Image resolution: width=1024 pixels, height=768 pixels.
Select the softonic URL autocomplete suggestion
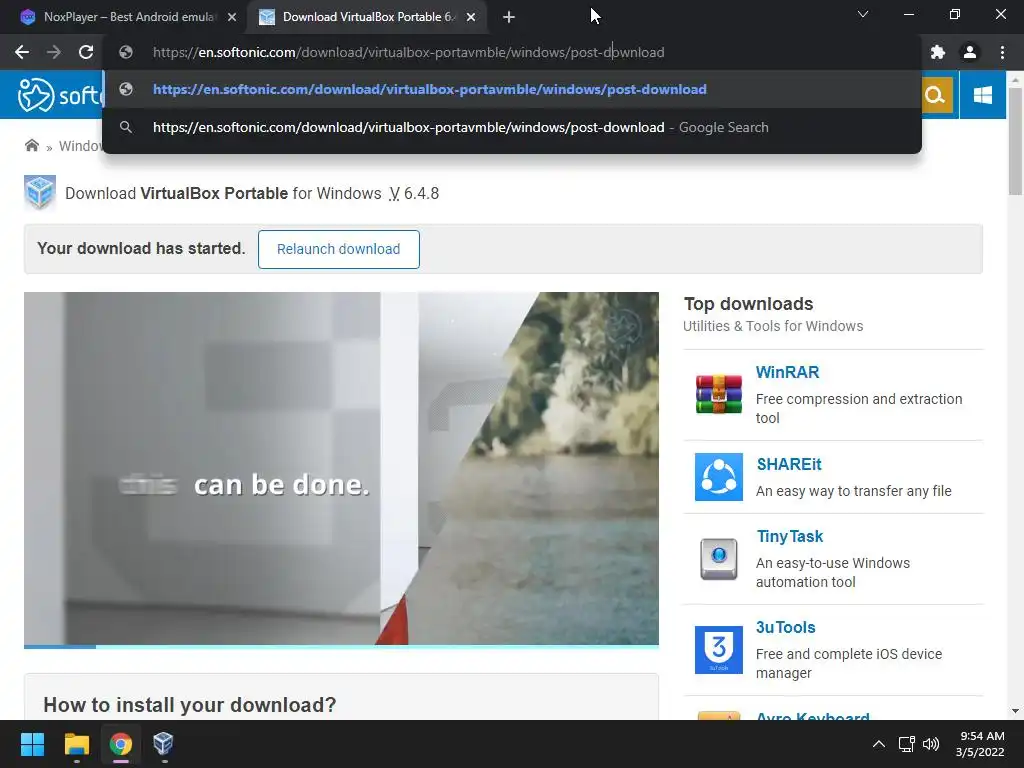tap(512, 89)
